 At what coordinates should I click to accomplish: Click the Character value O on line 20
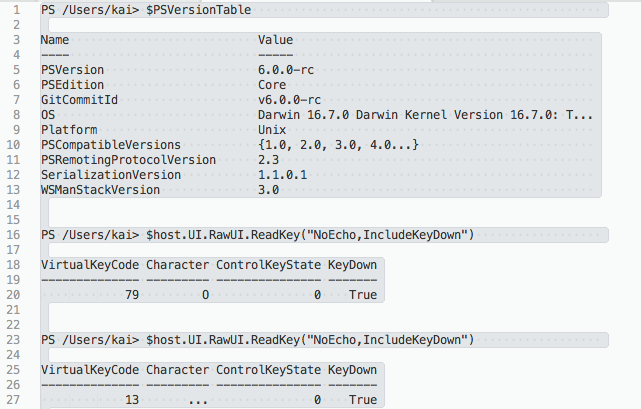pyautogui.click(x=206, y=295)
